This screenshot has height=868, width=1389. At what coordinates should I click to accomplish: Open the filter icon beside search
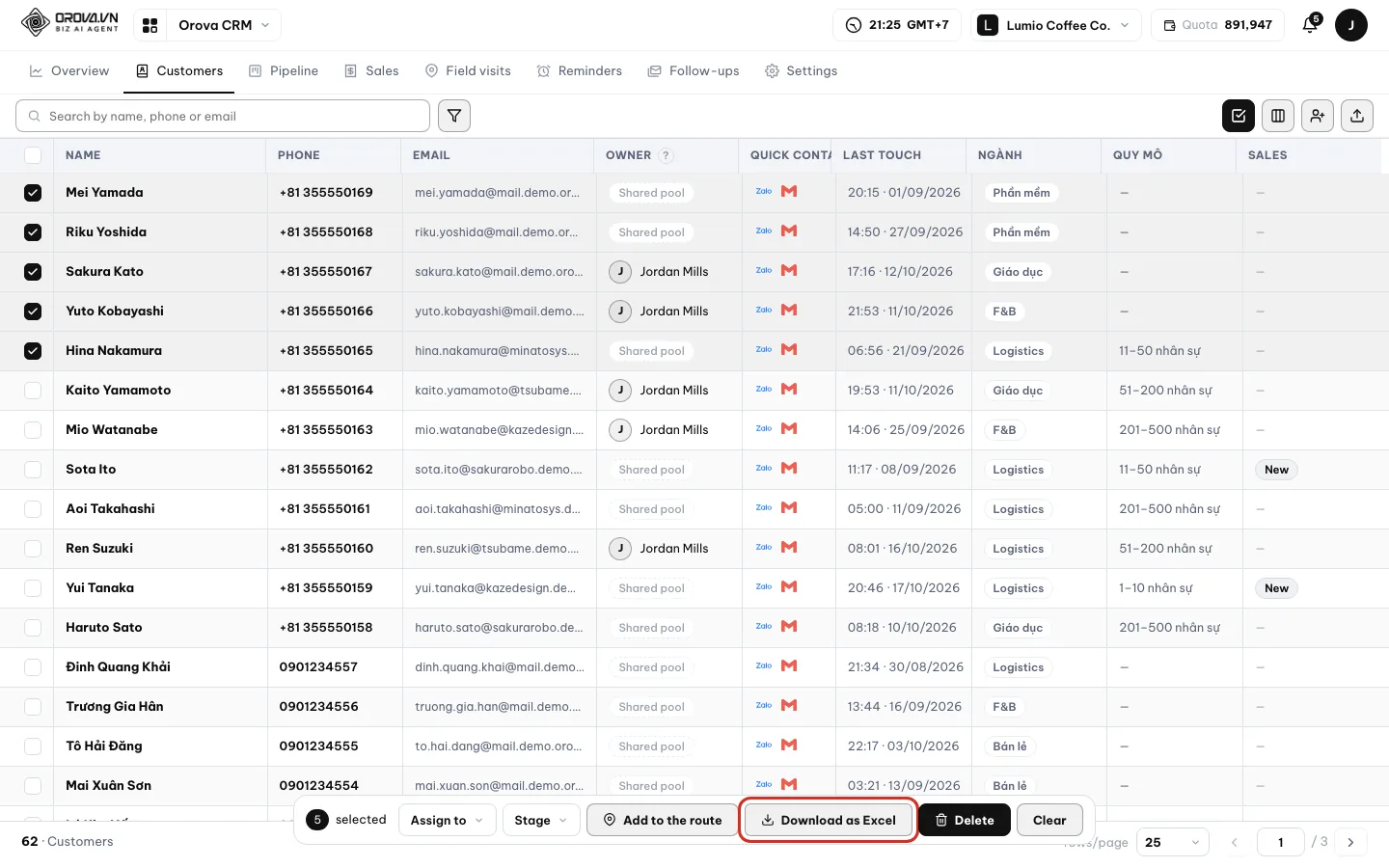[454, 116]
